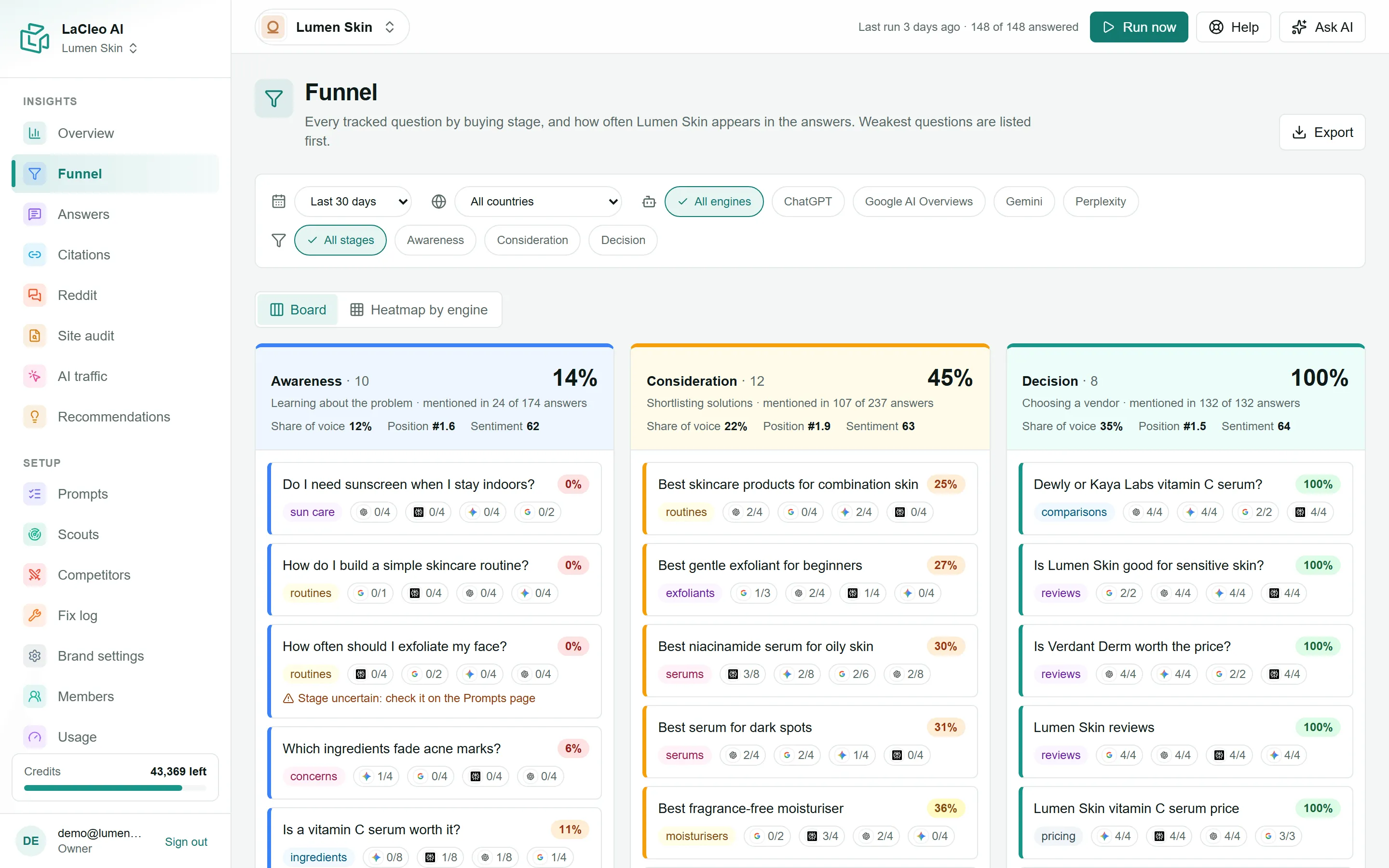Open the Reddit sidebar icon
Screen dimensions: 1389x868
34,295
